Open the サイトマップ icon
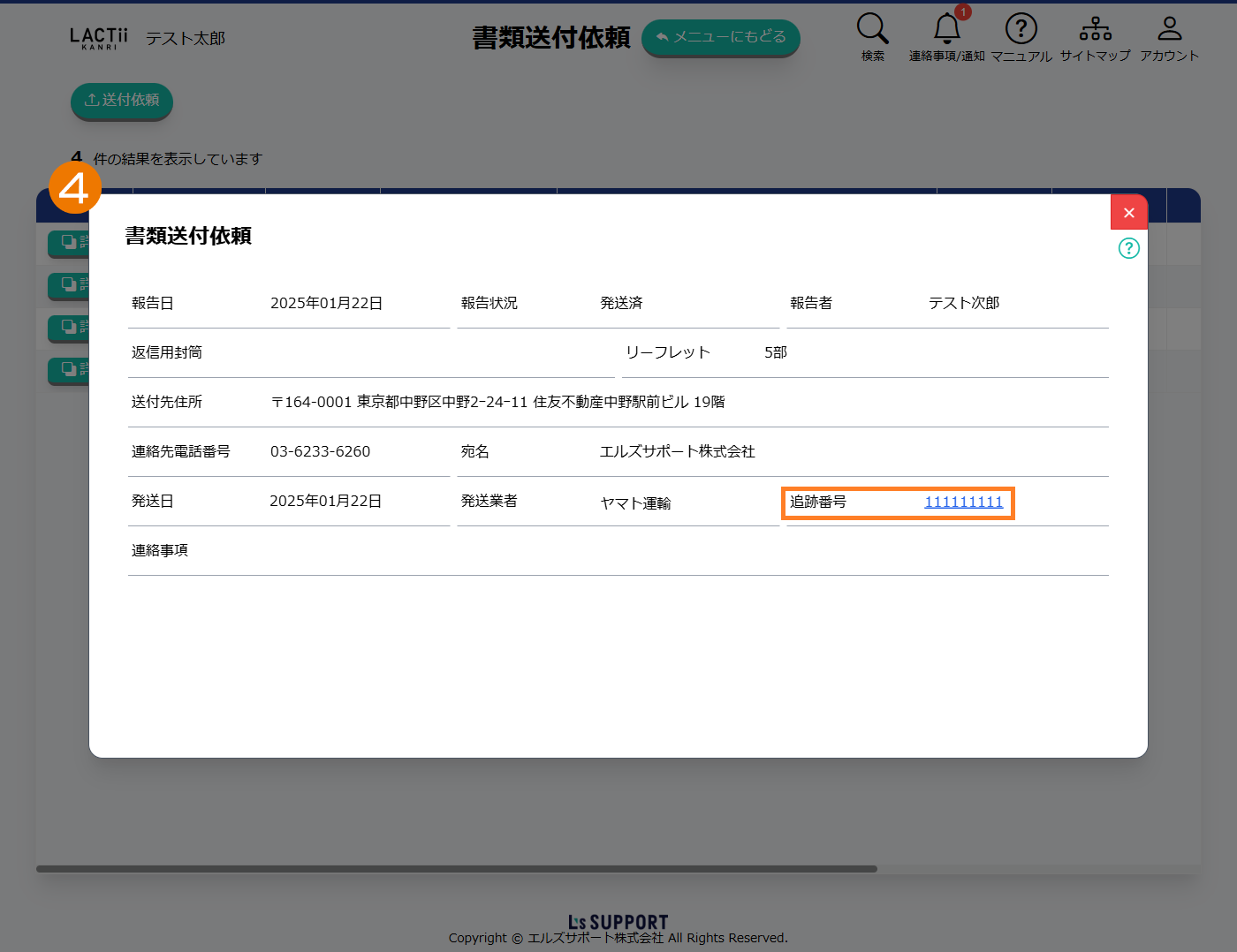The width and height of the screenshot is (1237, 952). [1095, 29]
